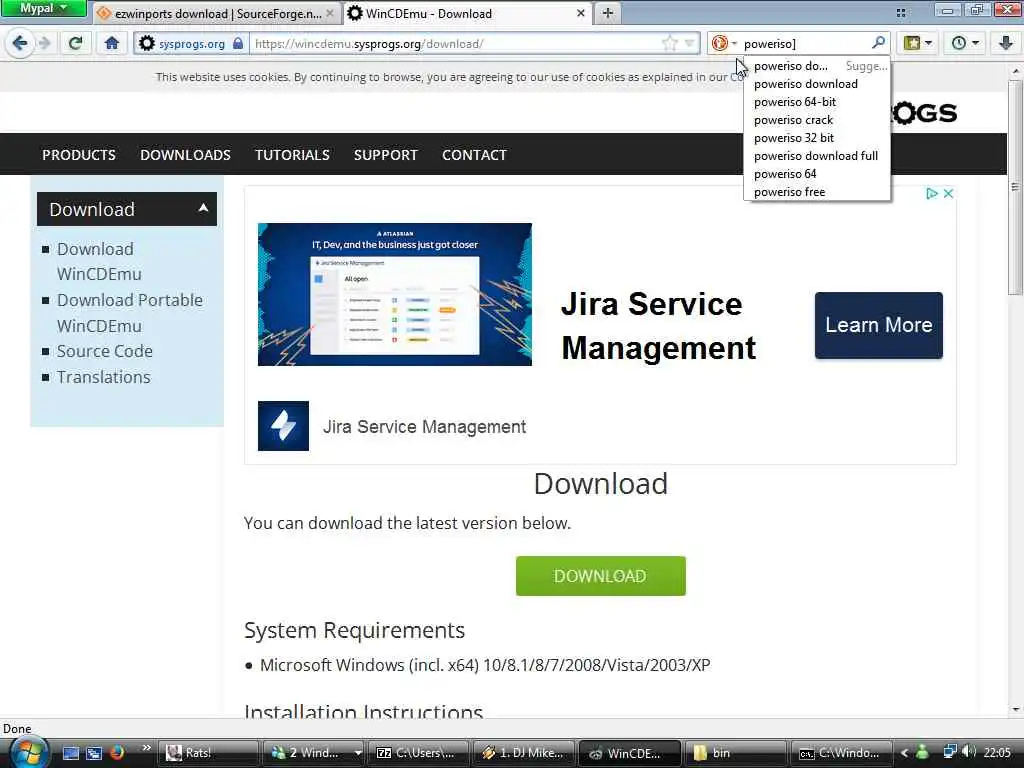Expand the quick launch chevron
This screenshot has width=1024, height=768.
[x=146, y=748]
